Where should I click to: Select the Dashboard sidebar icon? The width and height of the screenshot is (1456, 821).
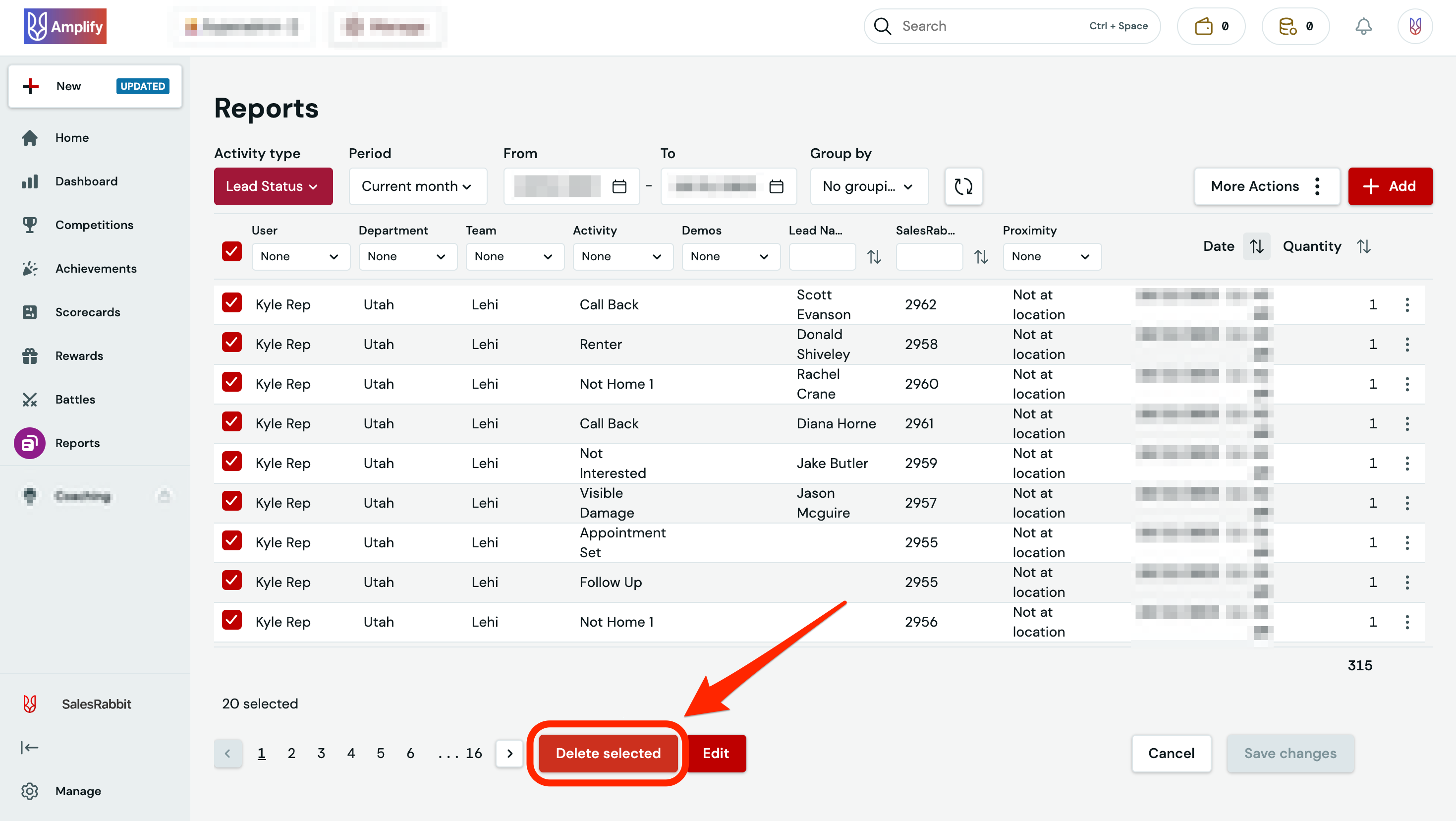click(x=29, y=181)
